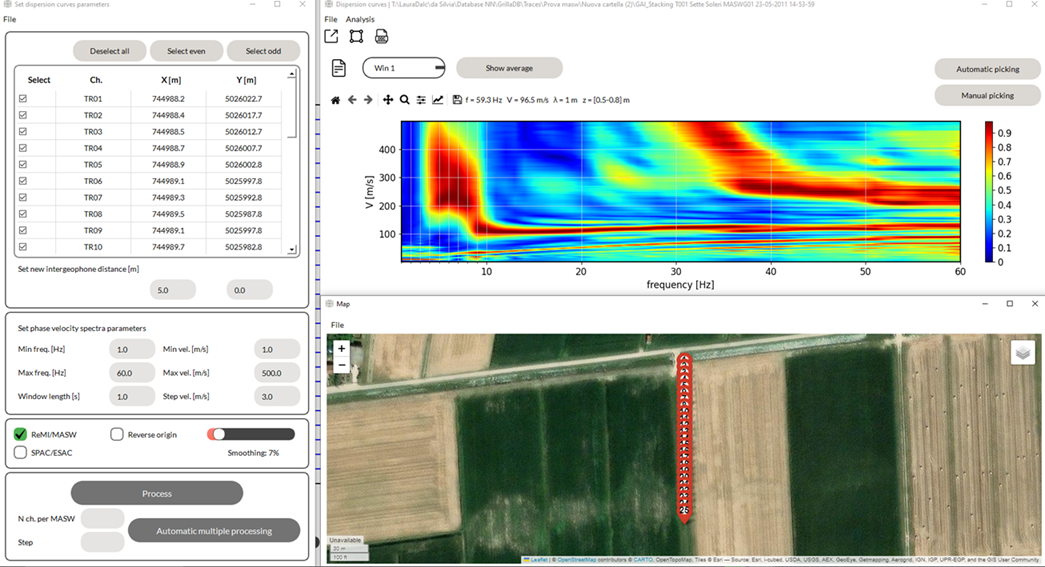Toggle checkbox for channel TR08
This screenshot has height=567, width=1045.
click(x=23, y=214)
